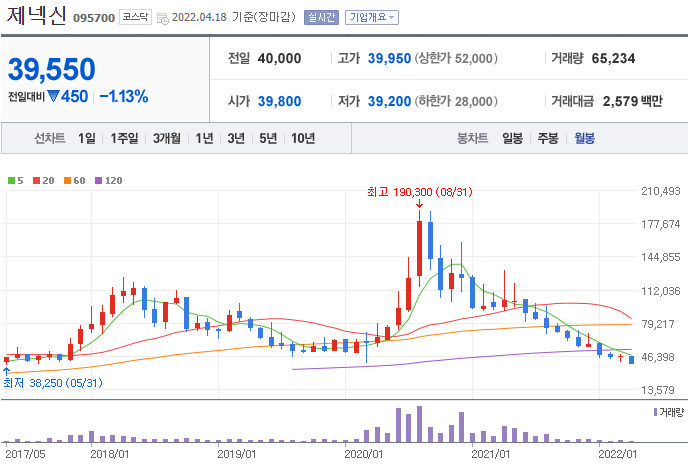Click the 저가 value 39,200
Viewport: 688px width, 464px height.
tap(389, 101)
